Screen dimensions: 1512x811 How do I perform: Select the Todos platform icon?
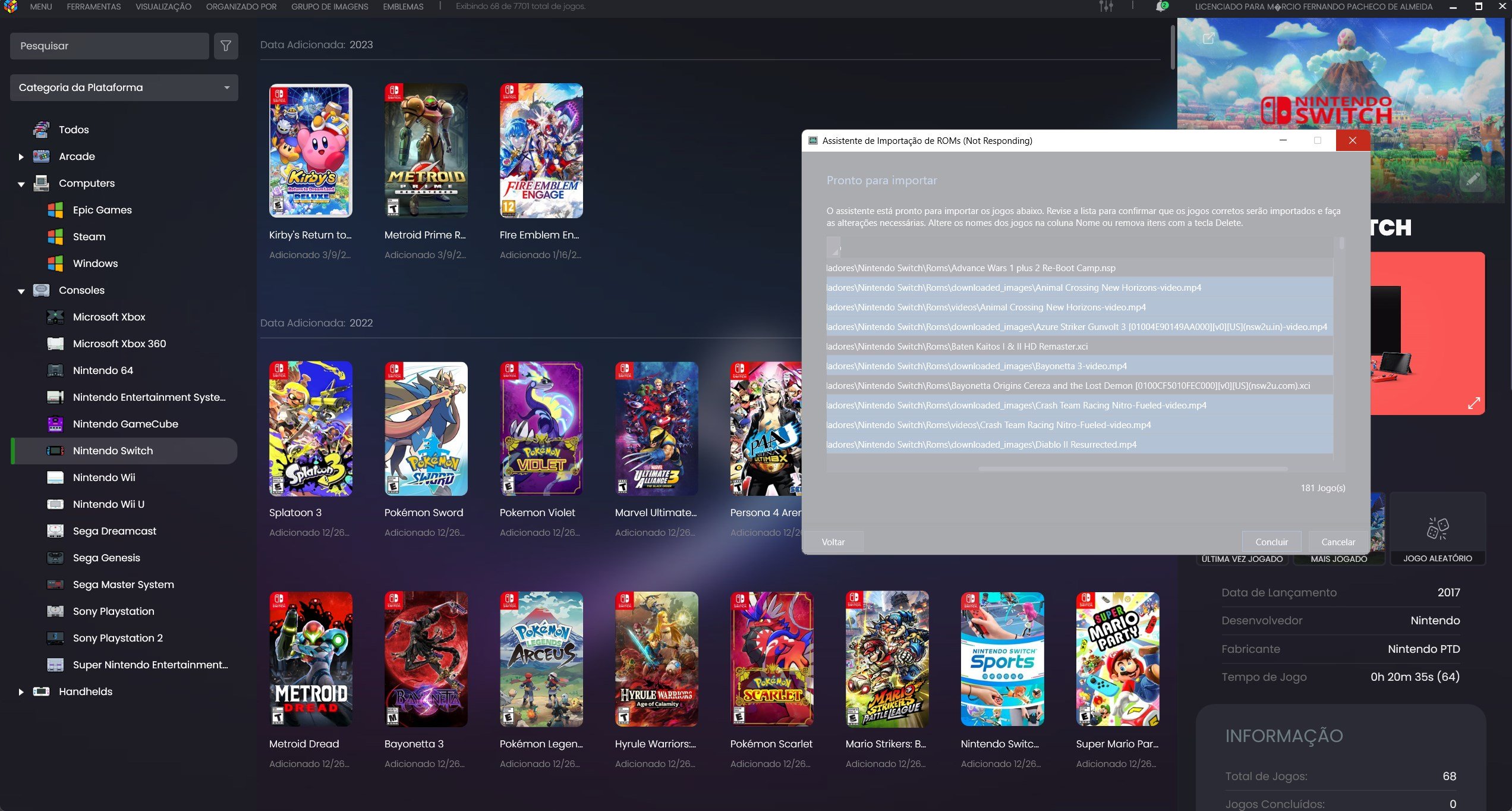click(41, 129)
